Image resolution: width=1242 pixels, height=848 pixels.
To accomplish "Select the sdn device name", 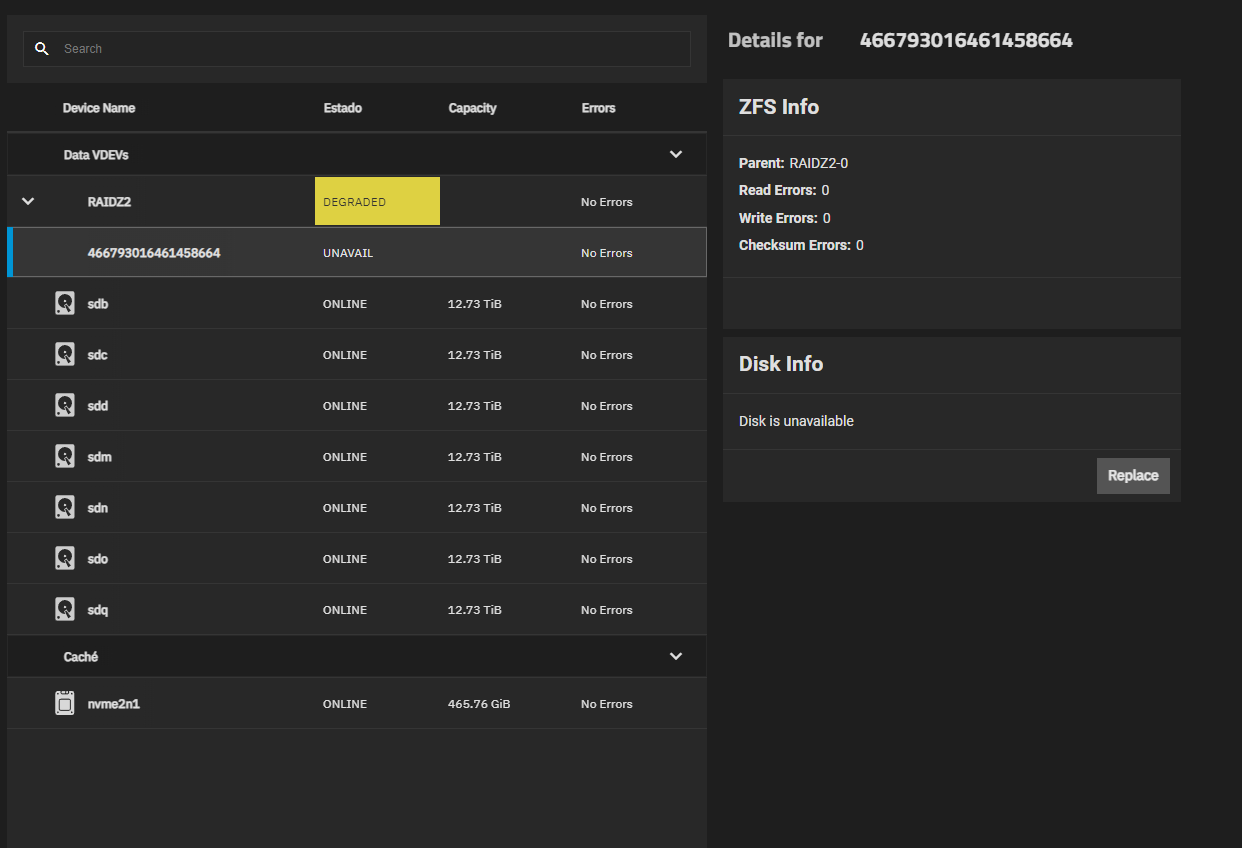I will point(98,508).
